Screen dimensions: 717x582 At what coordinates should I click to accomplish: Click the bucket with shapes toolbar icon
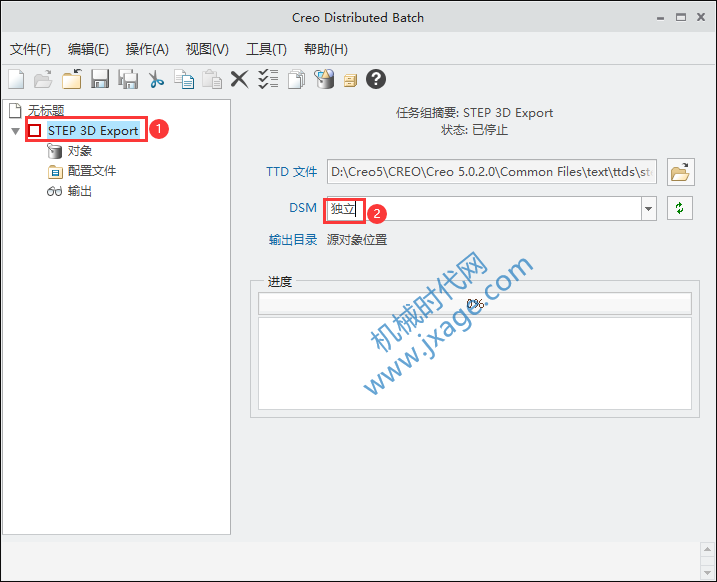[324, 79]
